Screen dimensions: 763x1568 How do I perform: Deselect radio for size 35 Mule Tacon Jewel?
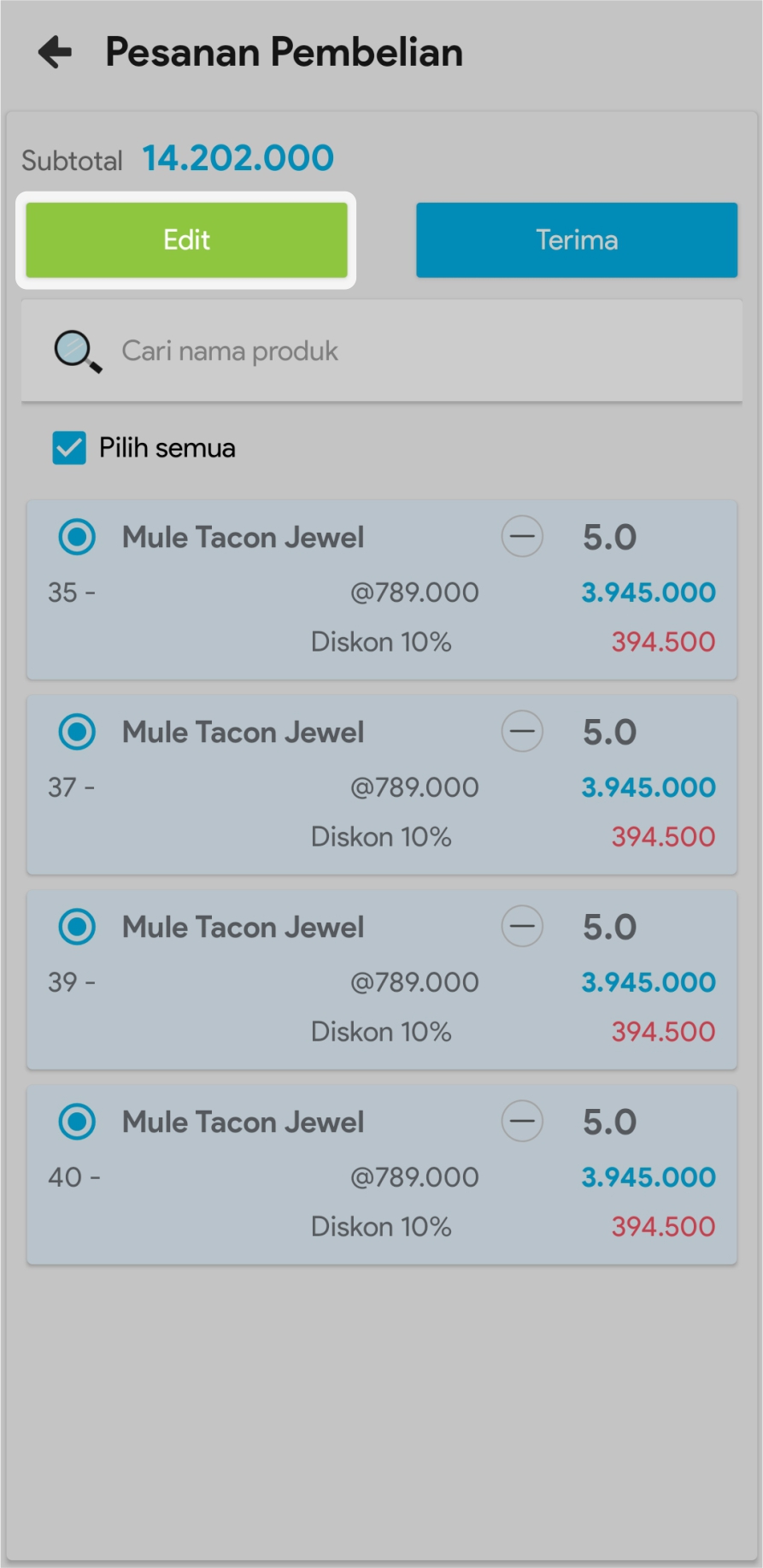77,538
